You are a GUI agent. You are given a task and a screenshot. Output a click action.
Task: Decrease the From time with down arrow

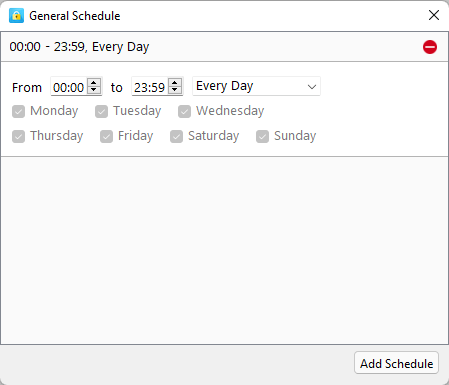click(94, 90)
